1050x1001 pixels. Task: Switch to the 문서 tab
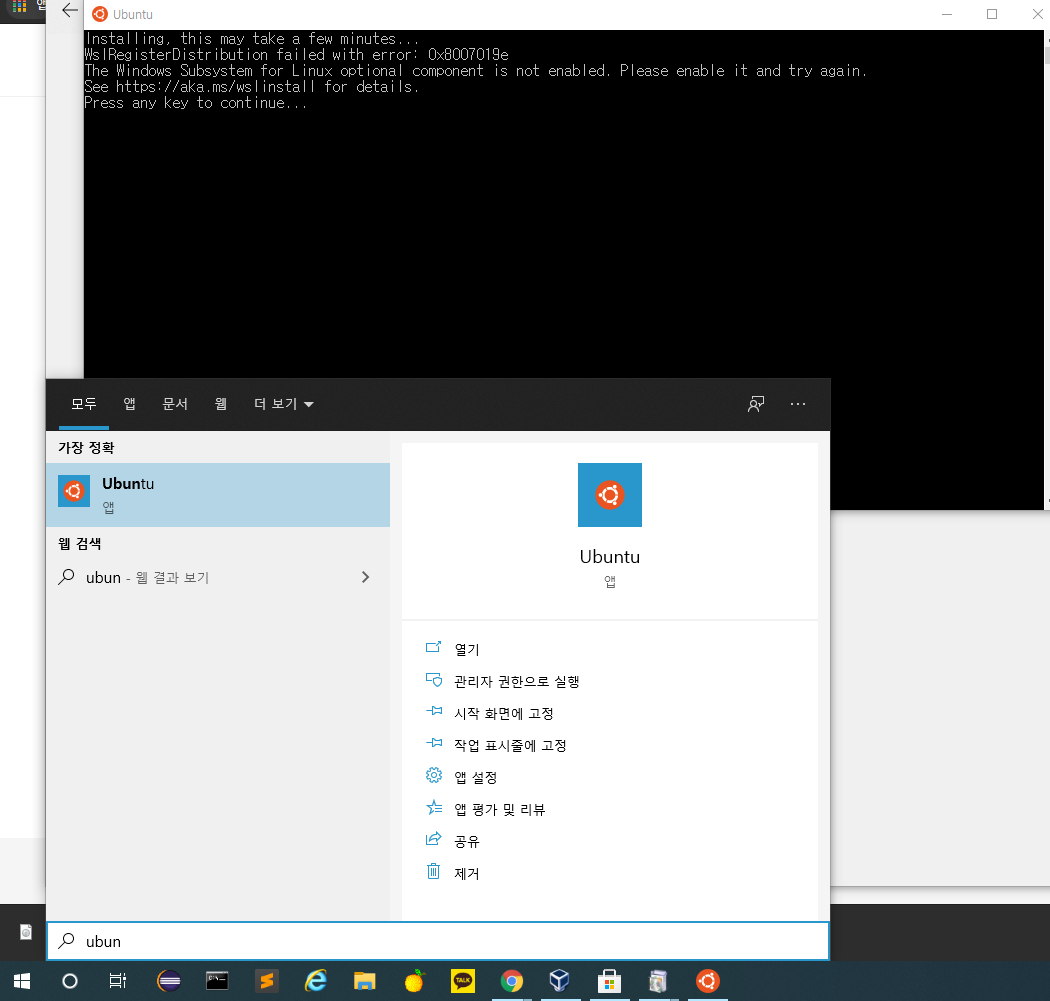(175, 404)
